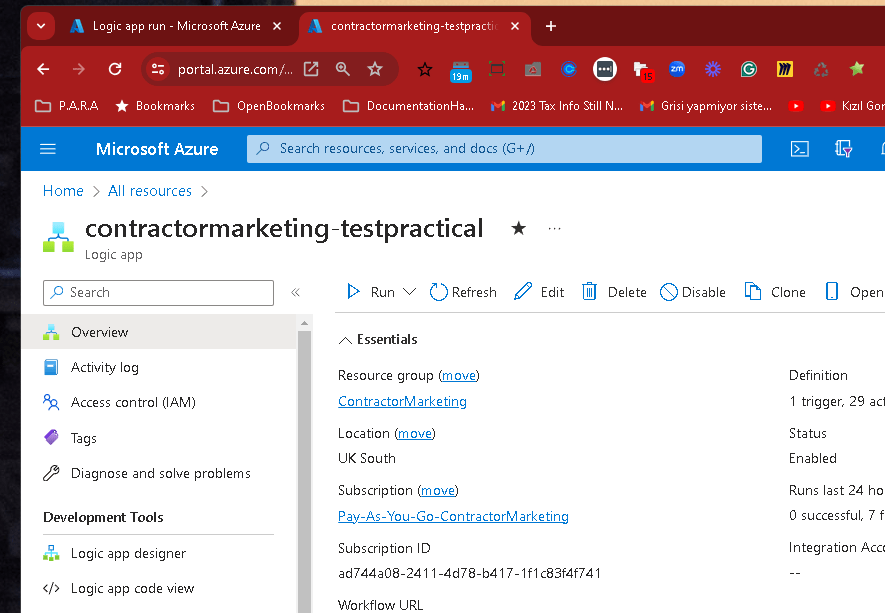
Task: Open the OpenBookmarks folder
Action: [x=269, y=106]
